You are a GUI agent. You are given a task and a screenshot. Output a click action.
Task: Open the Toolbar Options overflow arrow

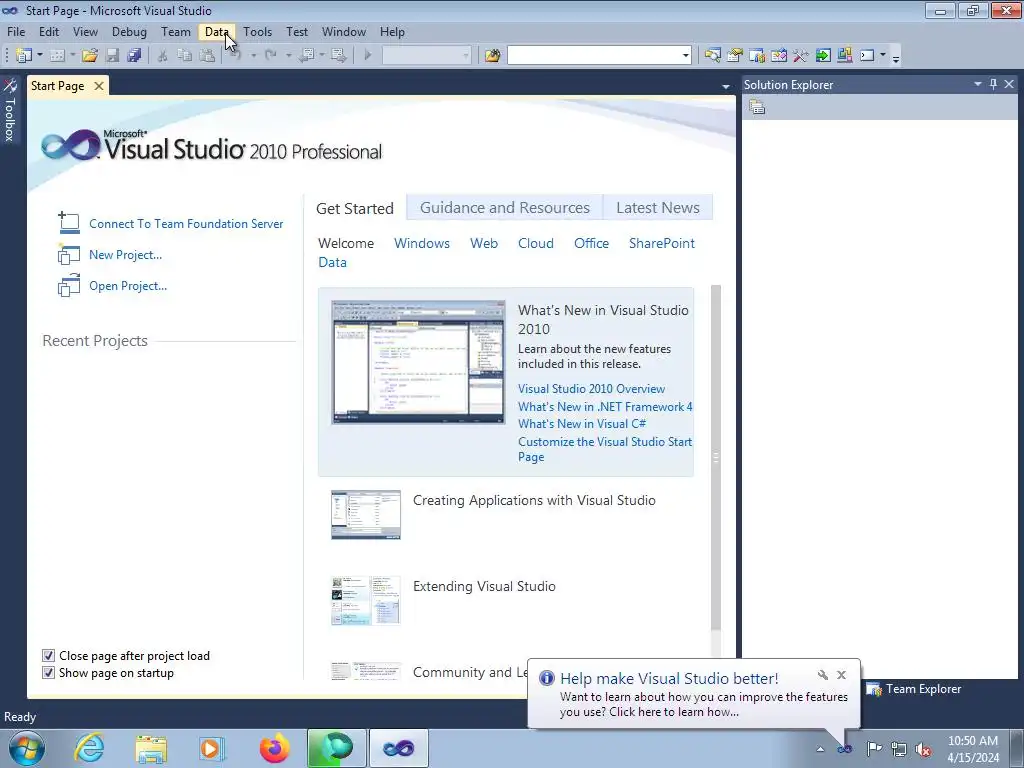896,57
